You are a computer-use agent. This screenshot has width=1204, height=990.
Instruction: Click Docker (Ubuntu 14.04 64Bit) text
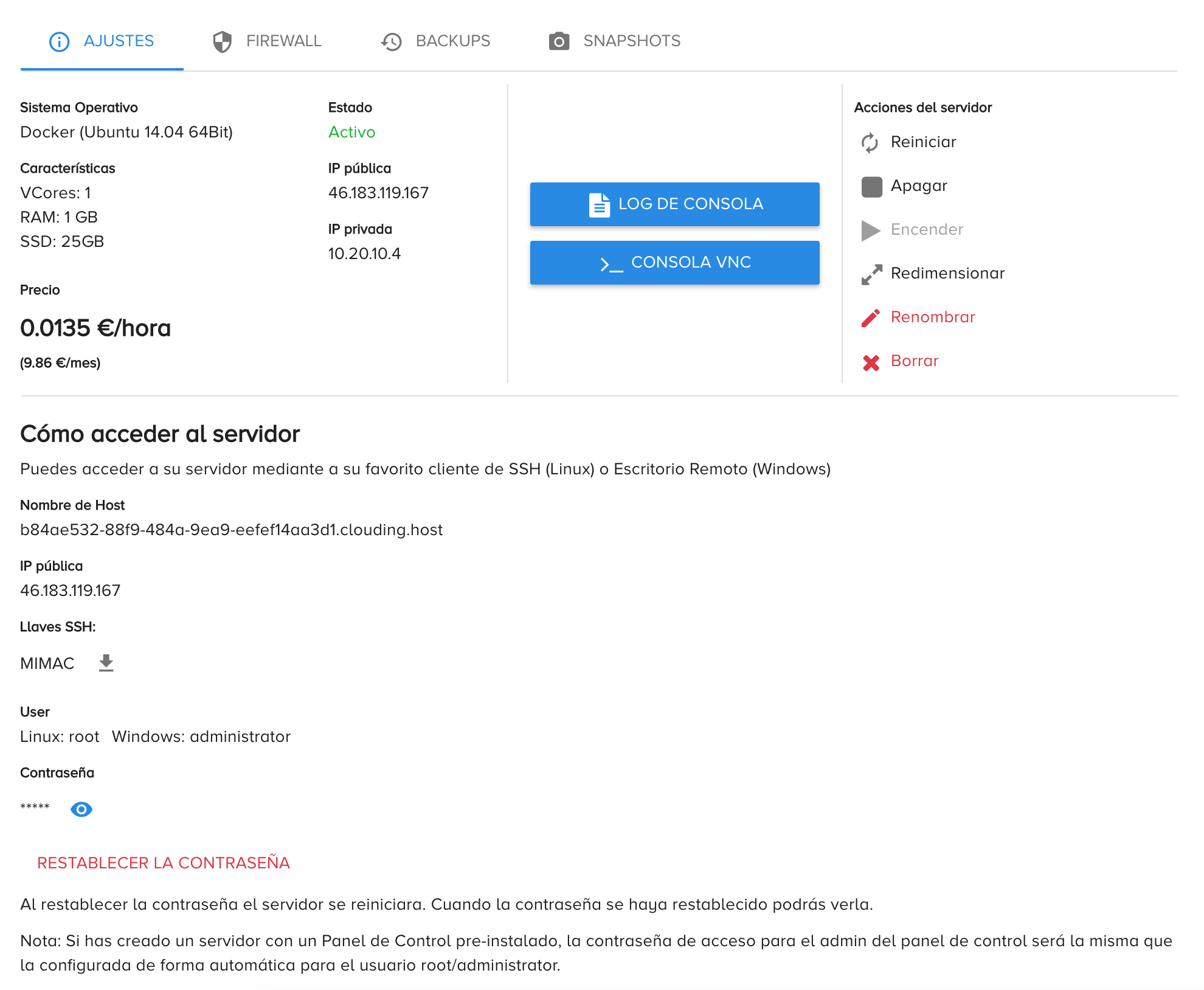point(126,132)
